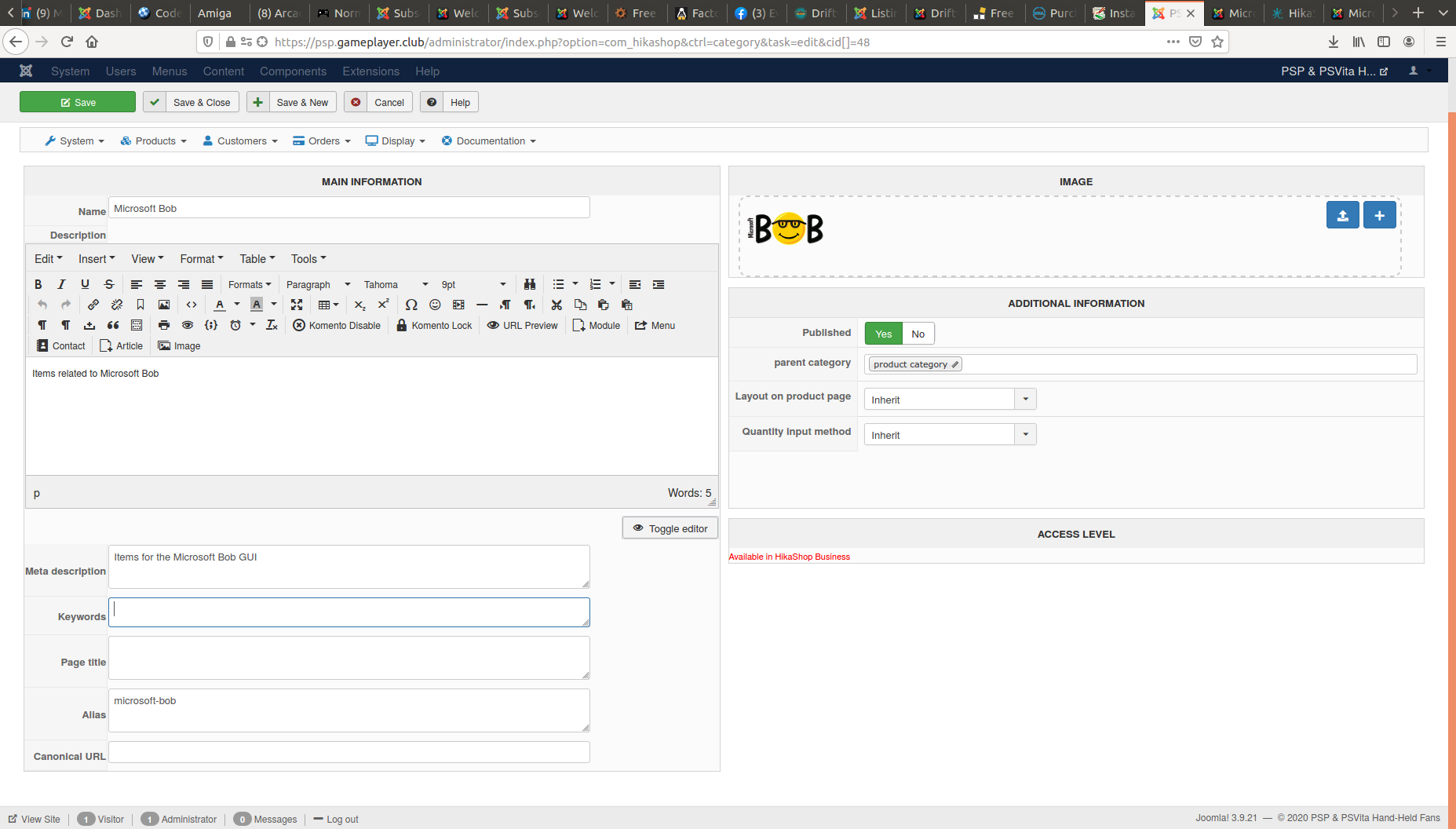
Task: Apply subscript formatting
Action: pos(359,305)
